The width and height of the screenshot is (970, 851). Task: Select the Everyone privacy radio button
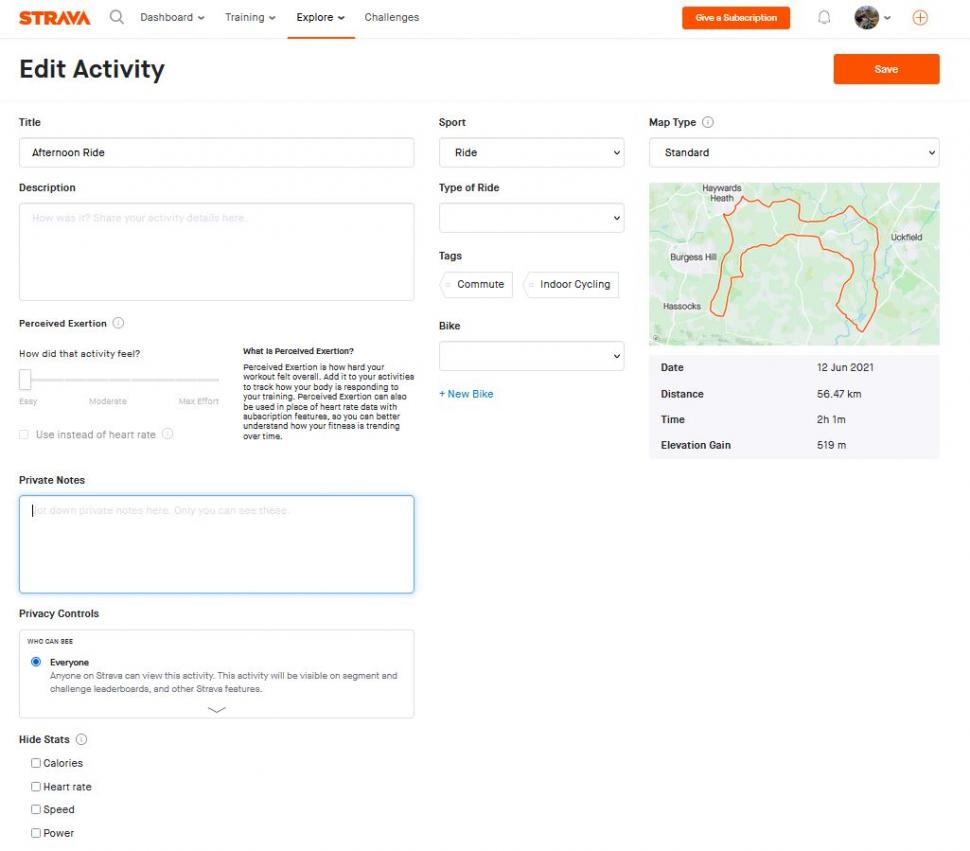click(37, 661)
